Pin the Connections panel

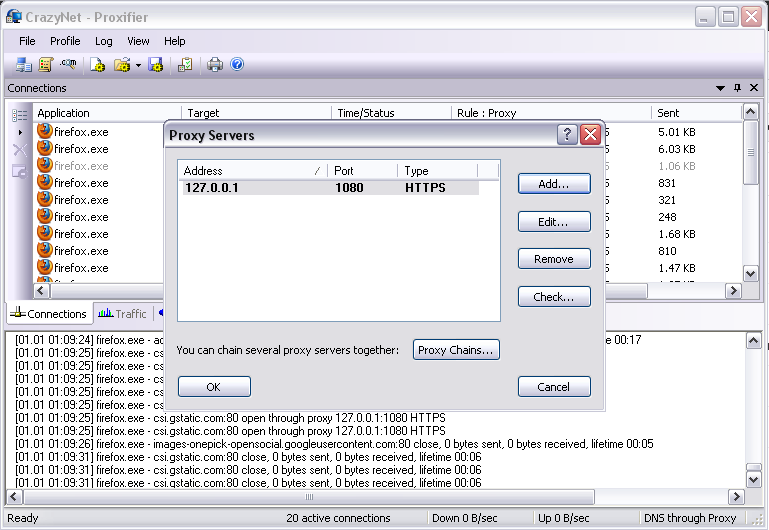tap(737, 88)
